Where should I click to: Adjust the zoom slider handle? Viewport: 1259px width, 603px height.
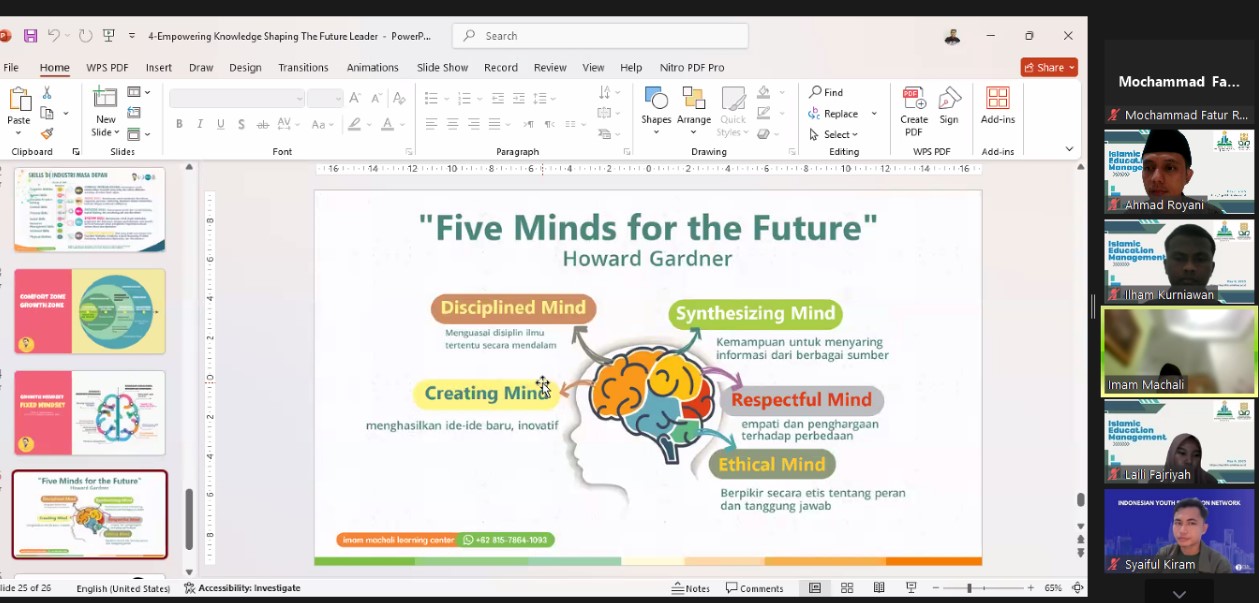tap(969, 588)
